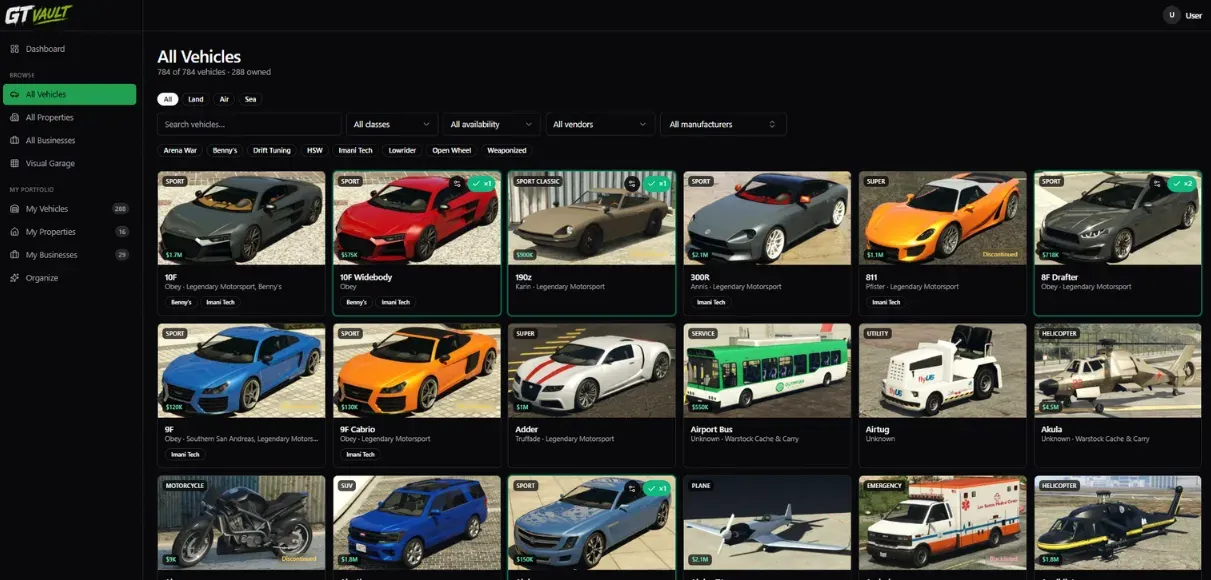Click the Benny's tag on 10F Widebody

[x=356, y=302]
